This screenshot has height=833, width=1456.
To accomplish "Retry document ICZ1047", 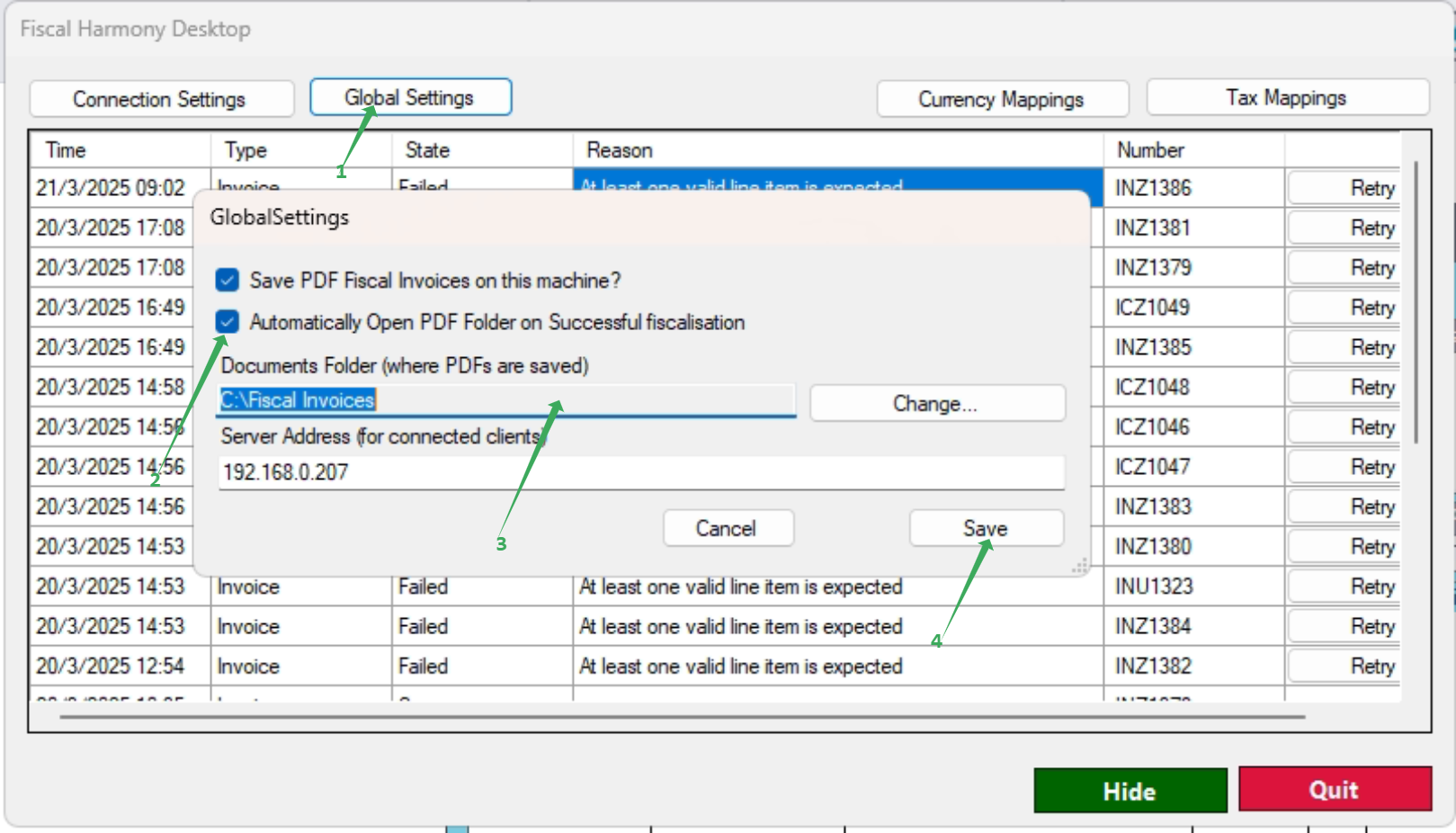I will [1344, 467].
